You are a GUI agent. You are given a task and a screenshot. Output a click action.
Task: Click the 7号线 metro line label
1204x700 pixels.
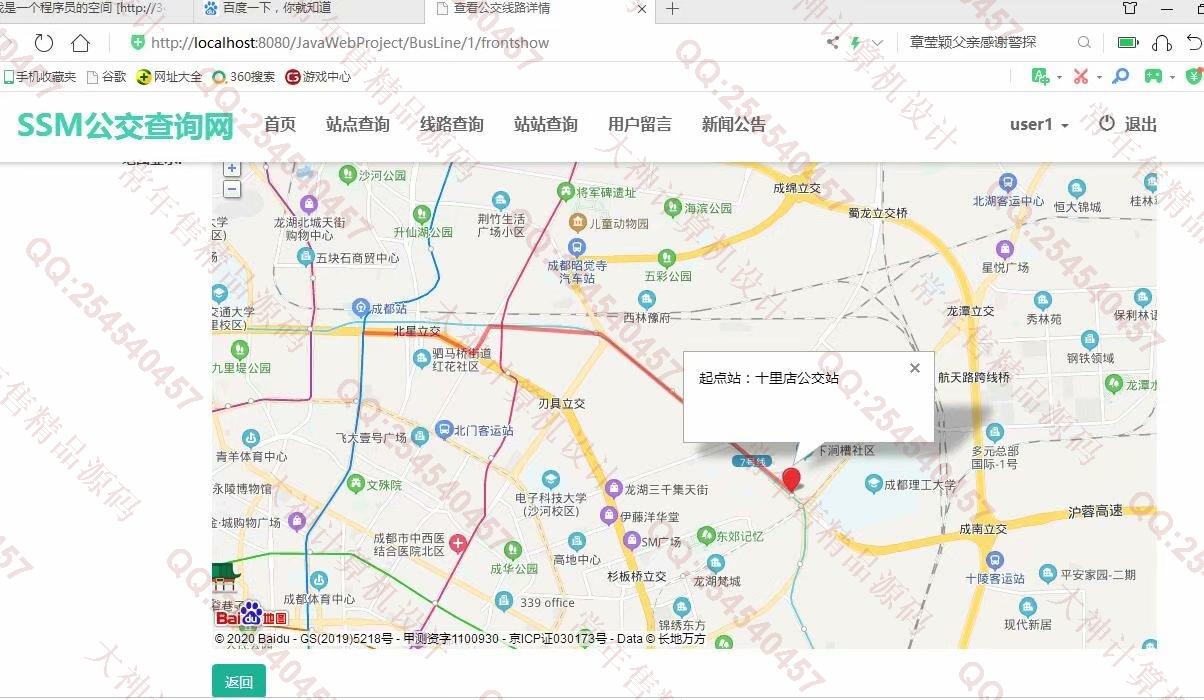point(751,462)
